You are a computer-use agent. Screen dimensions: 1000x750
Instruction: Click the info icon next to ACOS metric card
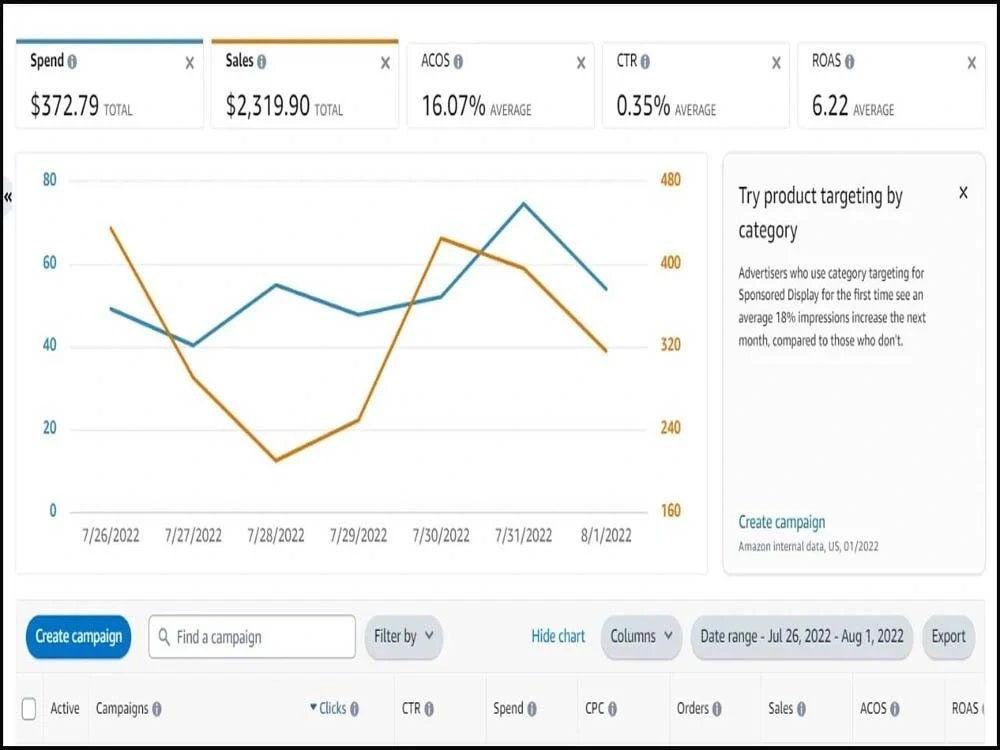click(x=458, y=62)
